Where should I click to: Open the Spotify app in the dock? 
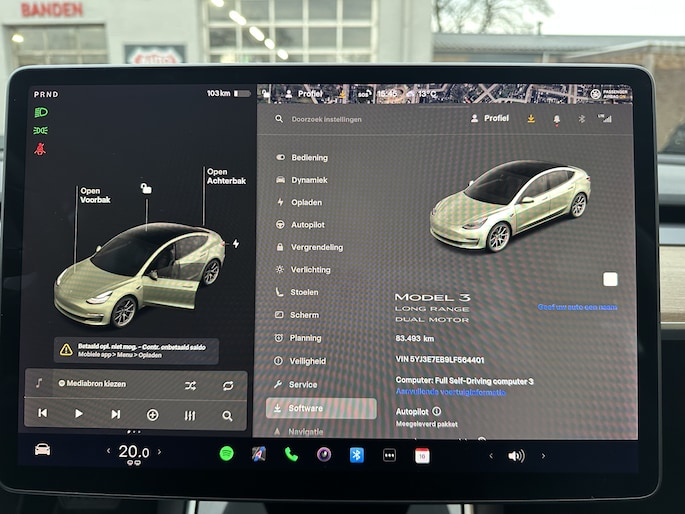[227, 454]
